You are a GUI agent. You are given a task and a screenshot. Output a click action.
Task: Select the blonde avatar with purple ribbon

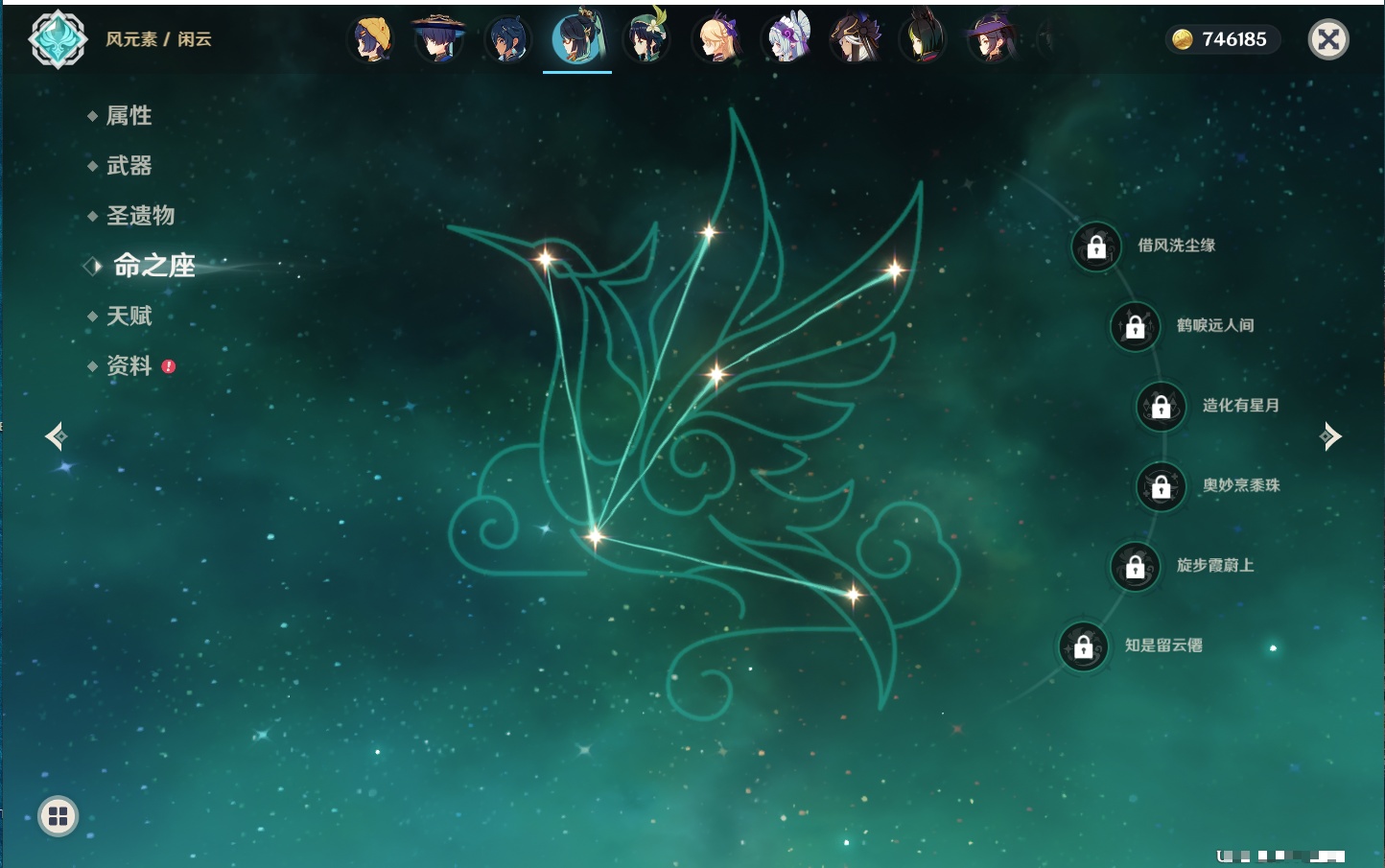point(716,39)
